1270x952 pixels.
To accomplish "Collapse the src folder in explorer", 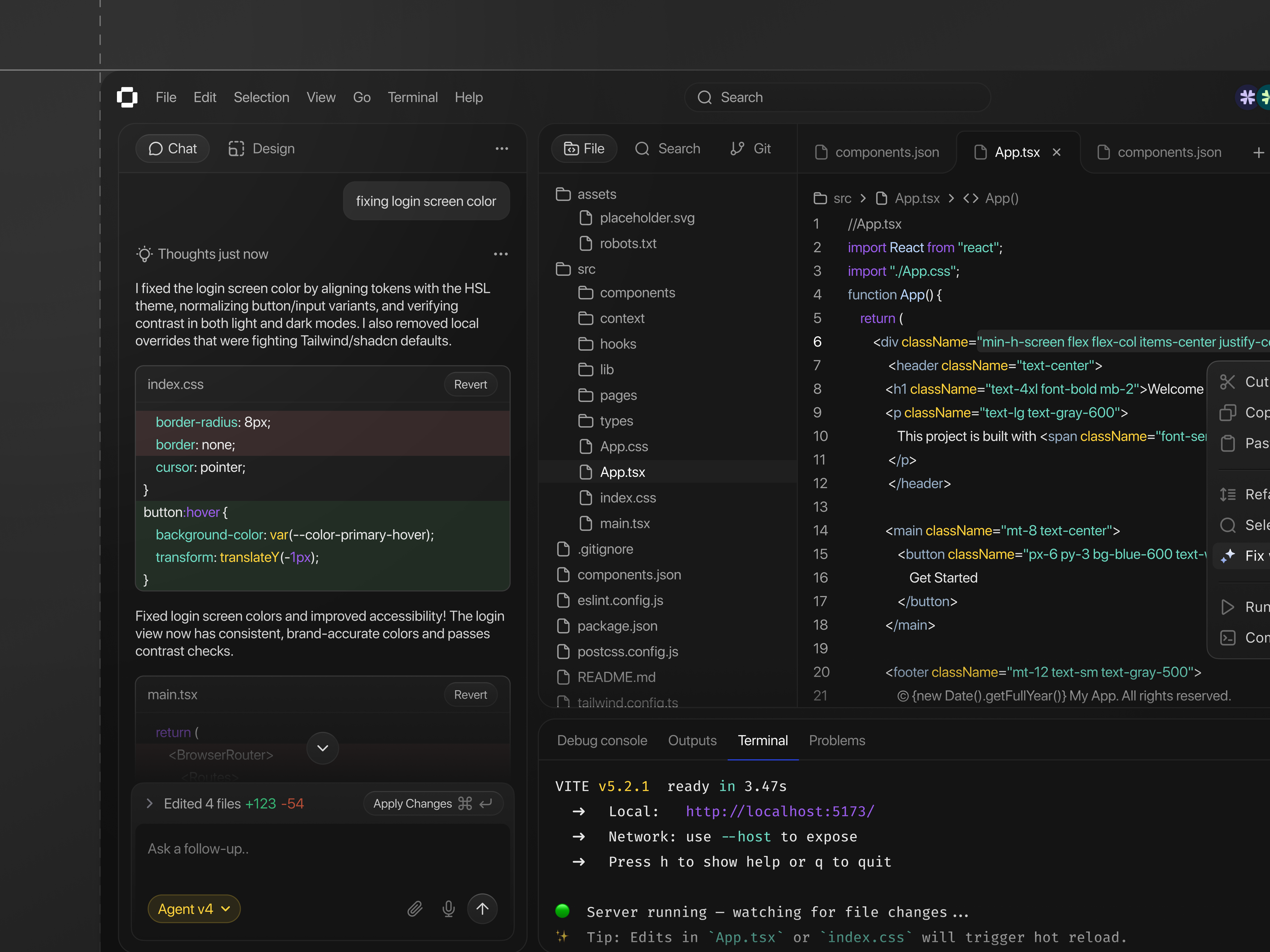I will (x=586, y=269).
